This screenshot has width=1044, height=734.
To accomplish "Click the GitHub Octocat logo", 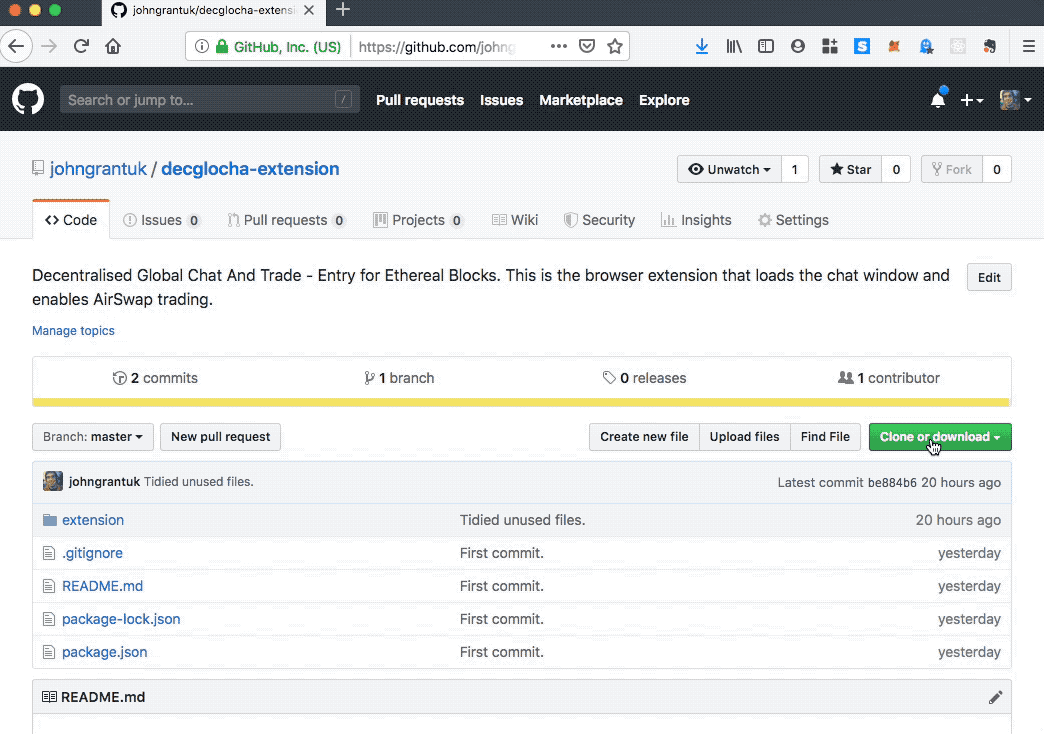I will (28, 100).
